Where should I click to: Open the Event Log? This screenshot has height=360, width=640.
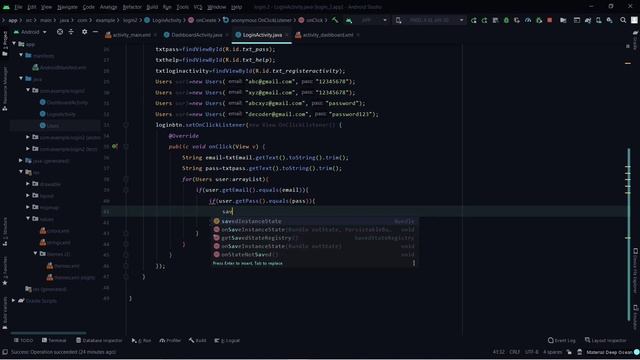pos(562,340)
